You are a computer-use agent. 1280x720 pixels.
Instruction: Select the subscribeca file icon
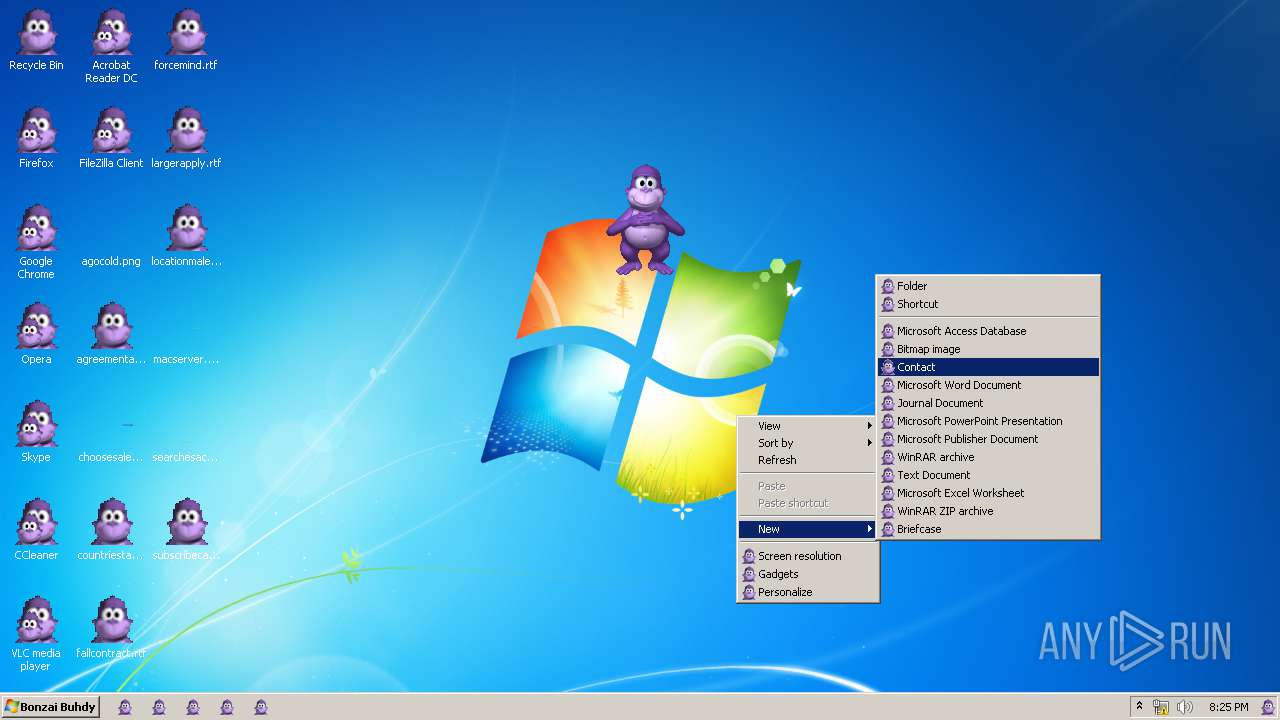click(x=186, y=531)
